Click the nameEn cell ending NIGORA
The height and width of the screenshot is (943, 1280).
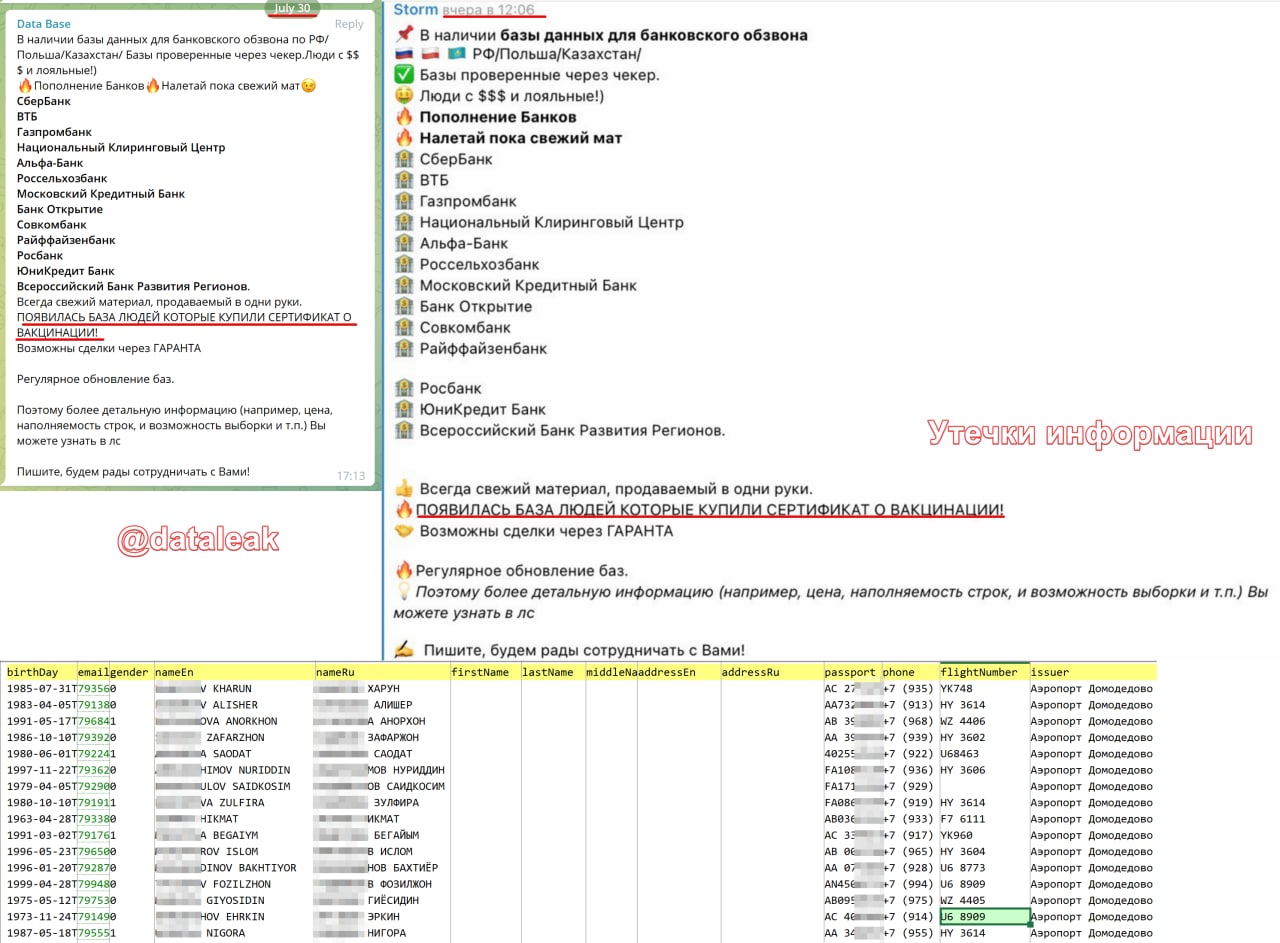click(x=233, y=933)
